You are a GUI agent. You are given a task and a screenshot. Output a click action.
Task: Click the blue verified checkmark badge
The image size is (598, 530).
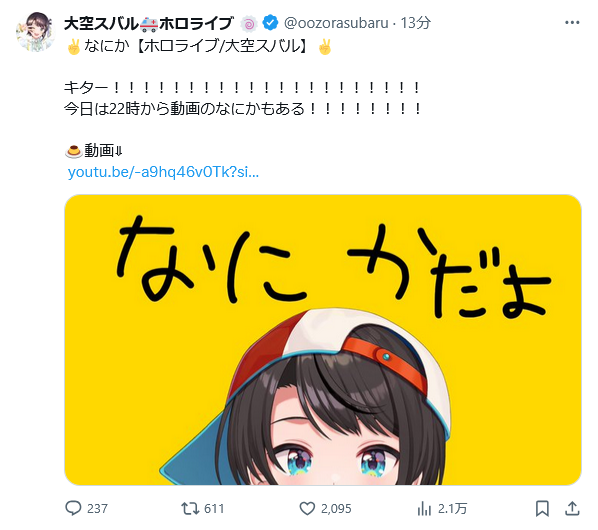coord(270,23)
